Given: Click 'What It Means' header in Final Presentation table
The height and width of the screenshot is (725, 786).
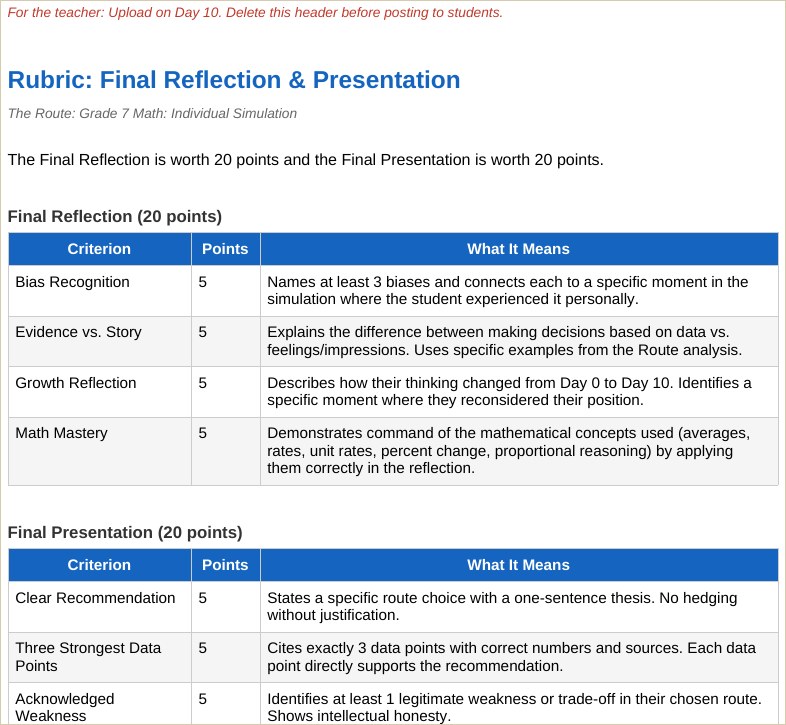Looking at the screenshot, I should 518,565.
